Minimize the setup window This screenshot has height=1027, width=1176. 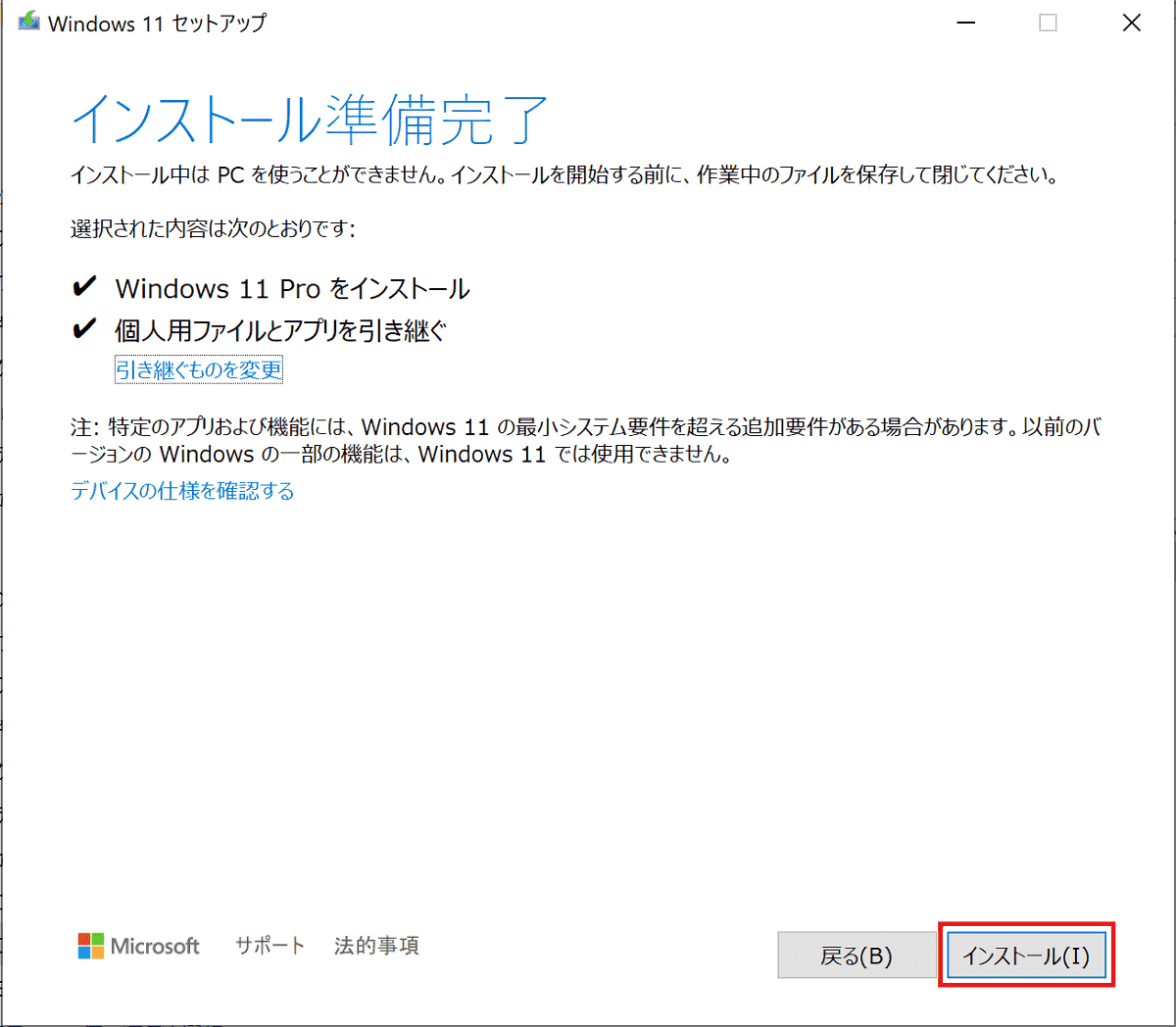click(965, 23)
